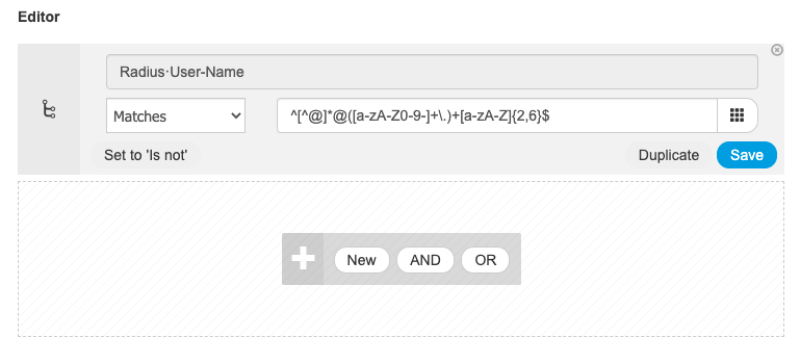Screen dimensions: 800x364
Task: Click the condition hierarchy icon on left
Action: [48, 109]
